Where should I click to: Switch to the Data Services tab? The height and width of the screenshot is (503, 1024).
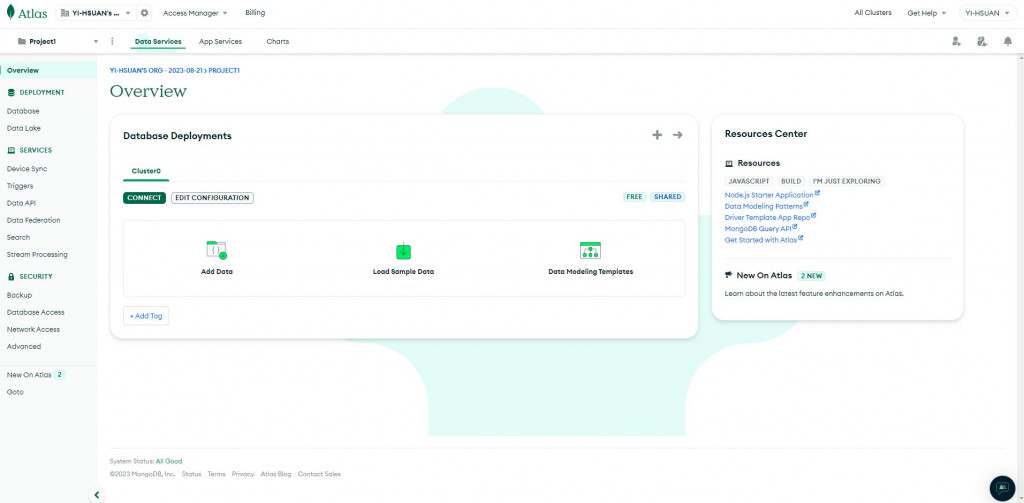158,41
